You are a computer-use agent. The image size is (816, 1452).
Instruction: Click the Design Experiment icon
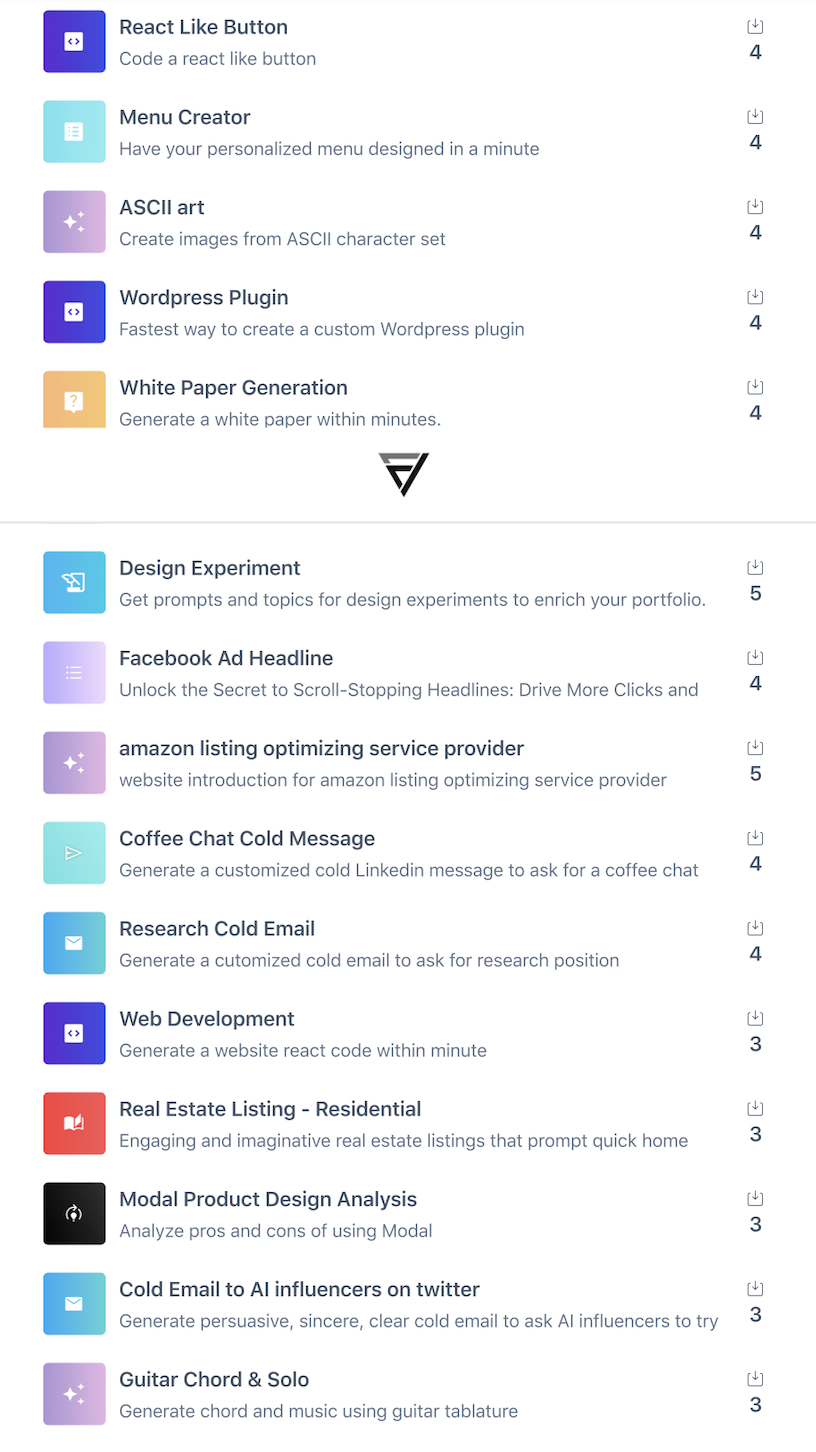74,582
